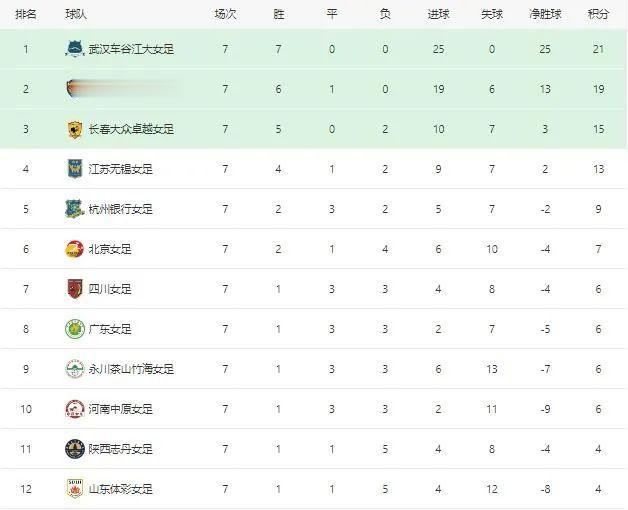Image resolution: width=628 pixels, height=510 pixels.
Task: Click the 北京女足 red round logo
Action: 74,249
